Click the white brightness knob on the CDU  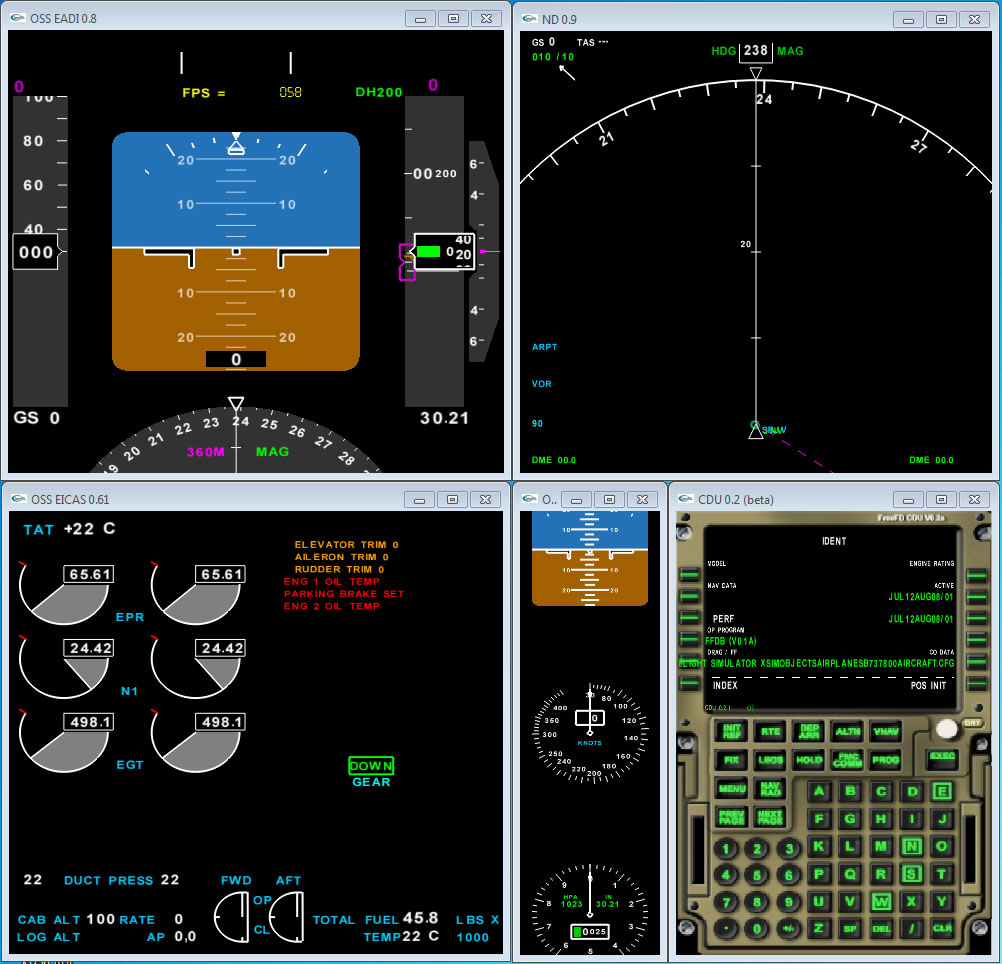pos(947,728)
